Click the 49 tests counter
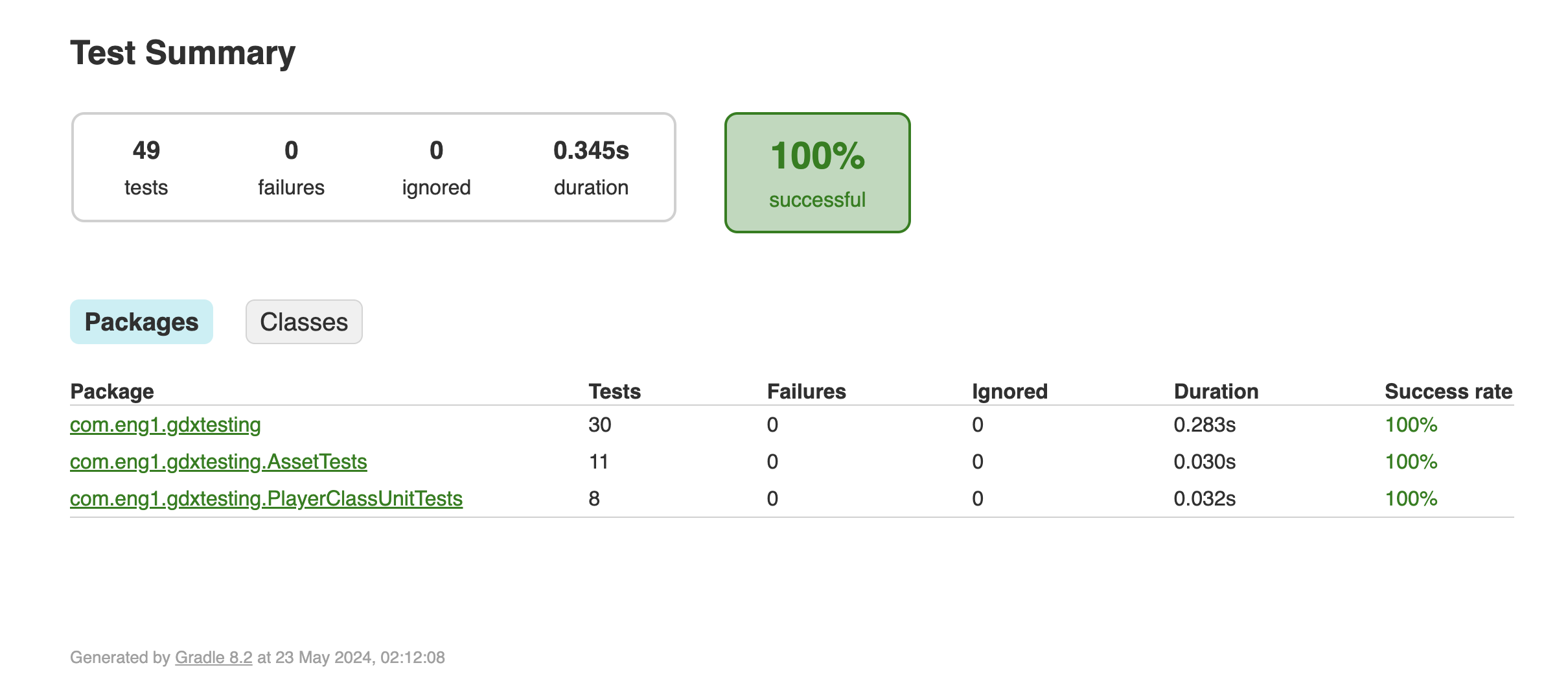The width and height of the screenshot is (1568, 687). pyautogui.click(x=146, y=167)
